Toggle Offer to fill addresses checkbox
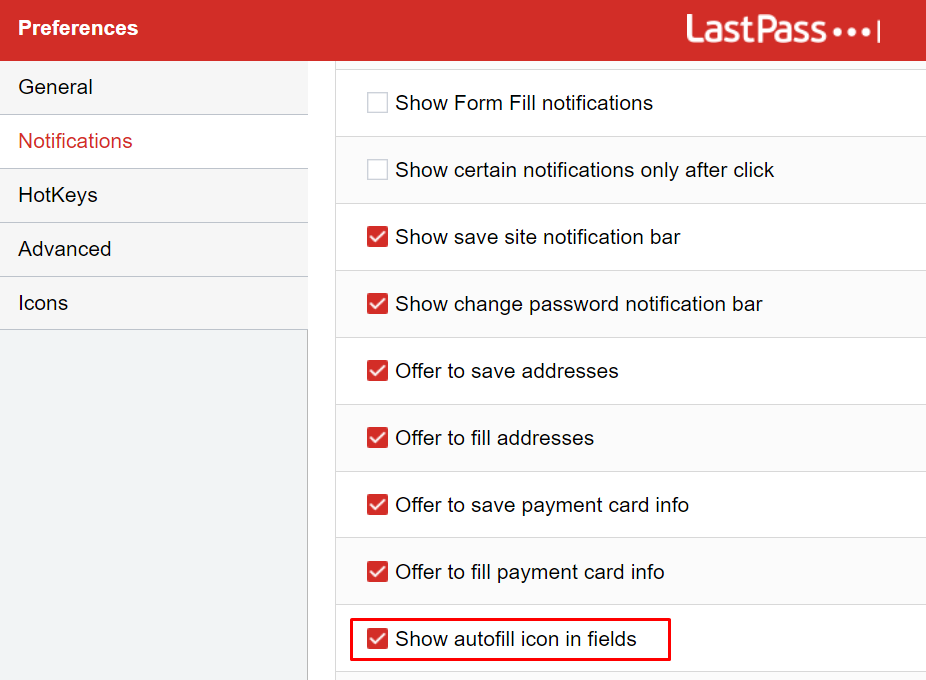This screenshot has height=680, width=926. pyautogui.click(x=377, y=438)
